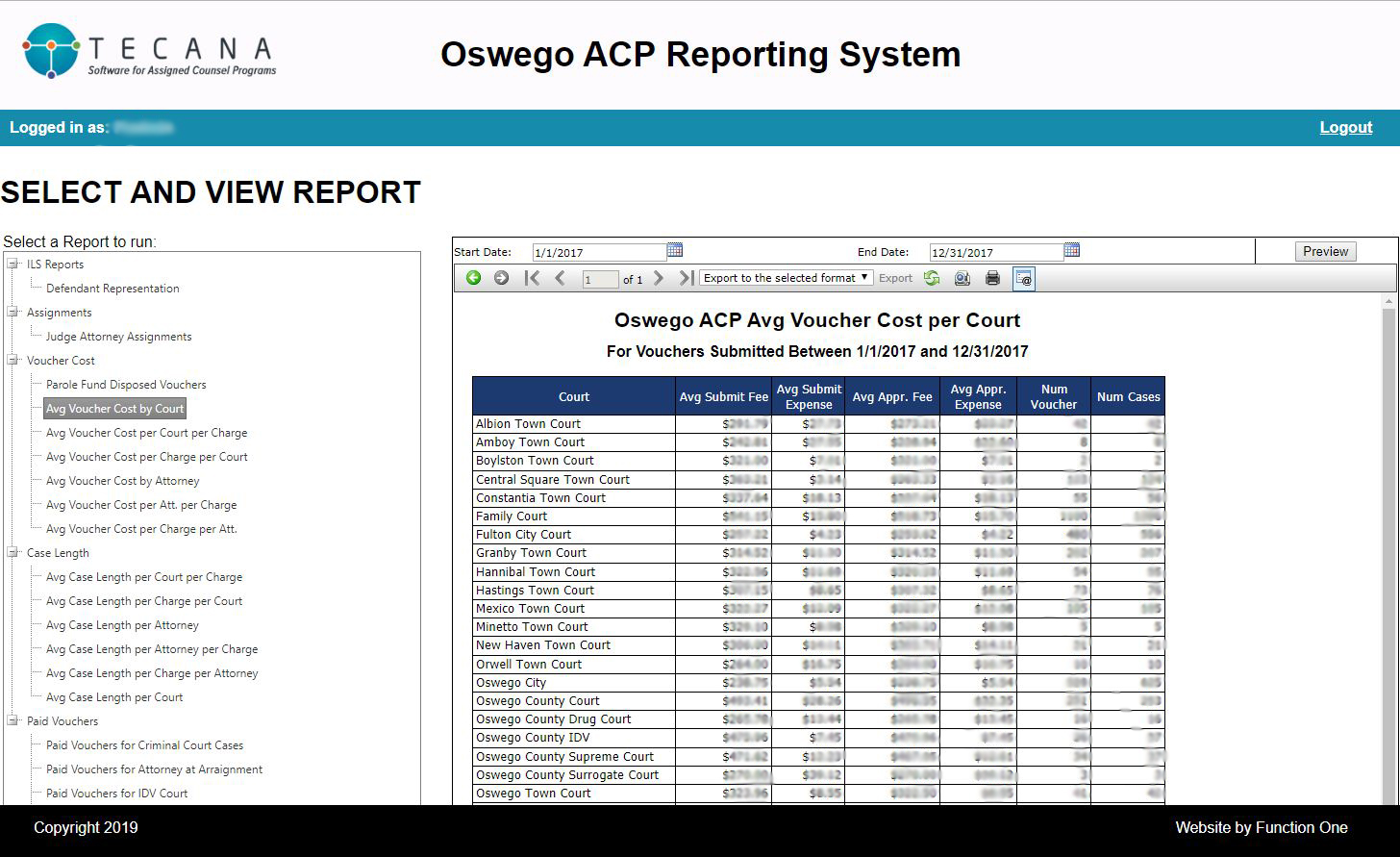Select Defendant Representation report
The height and width of the screenshot is (857, 1400).
pos(112,288)
